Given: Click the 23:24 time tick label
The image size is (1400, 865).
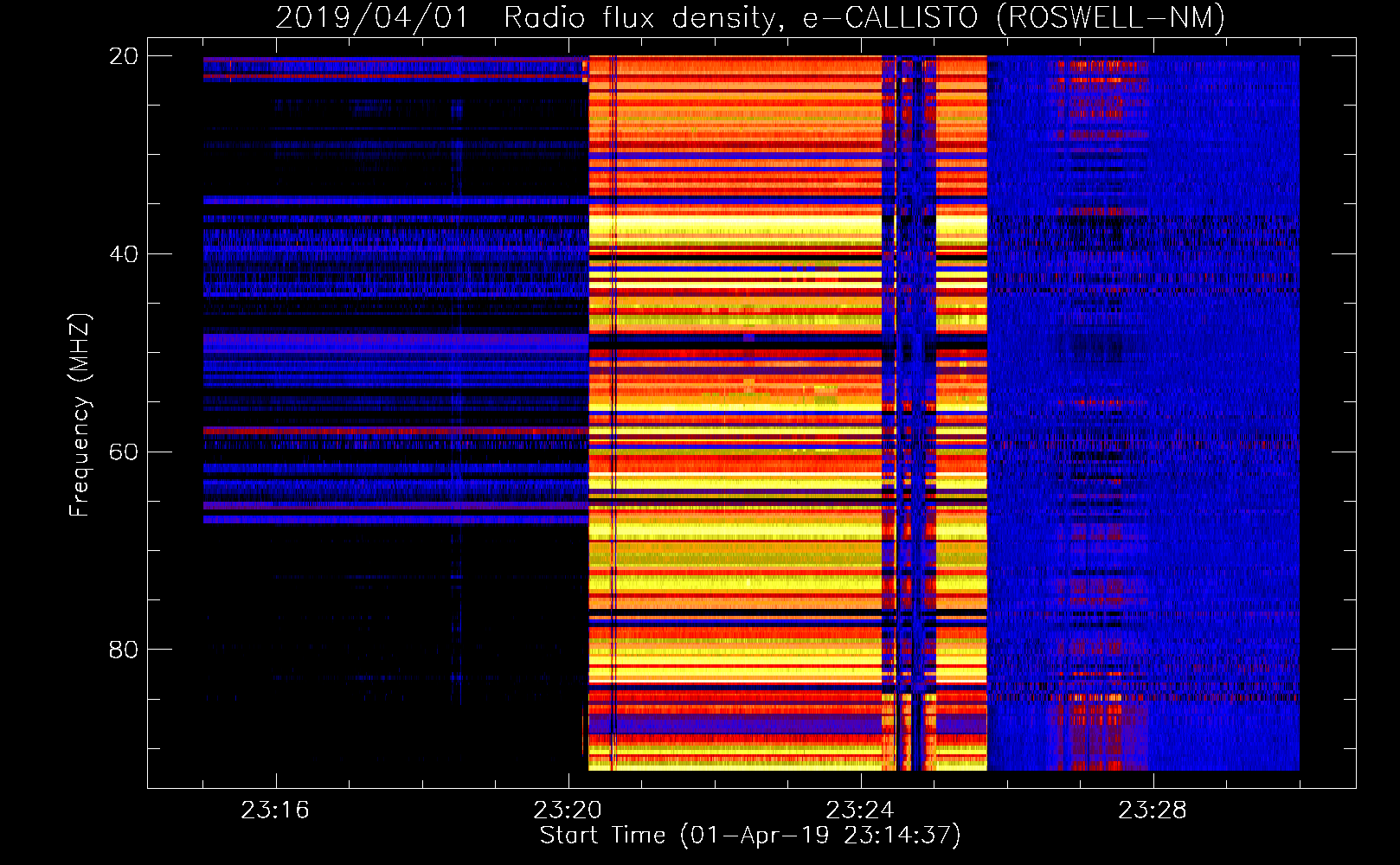Looking at the screenshot, I should 860,811.
